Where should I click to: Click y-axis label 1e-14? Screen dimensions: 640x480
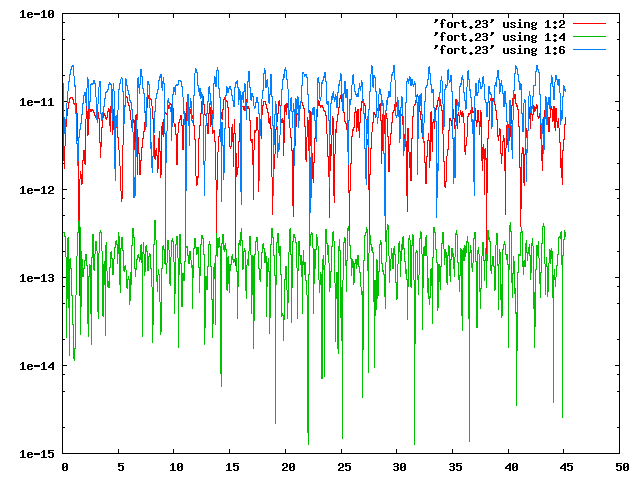[x=37, y=366]
